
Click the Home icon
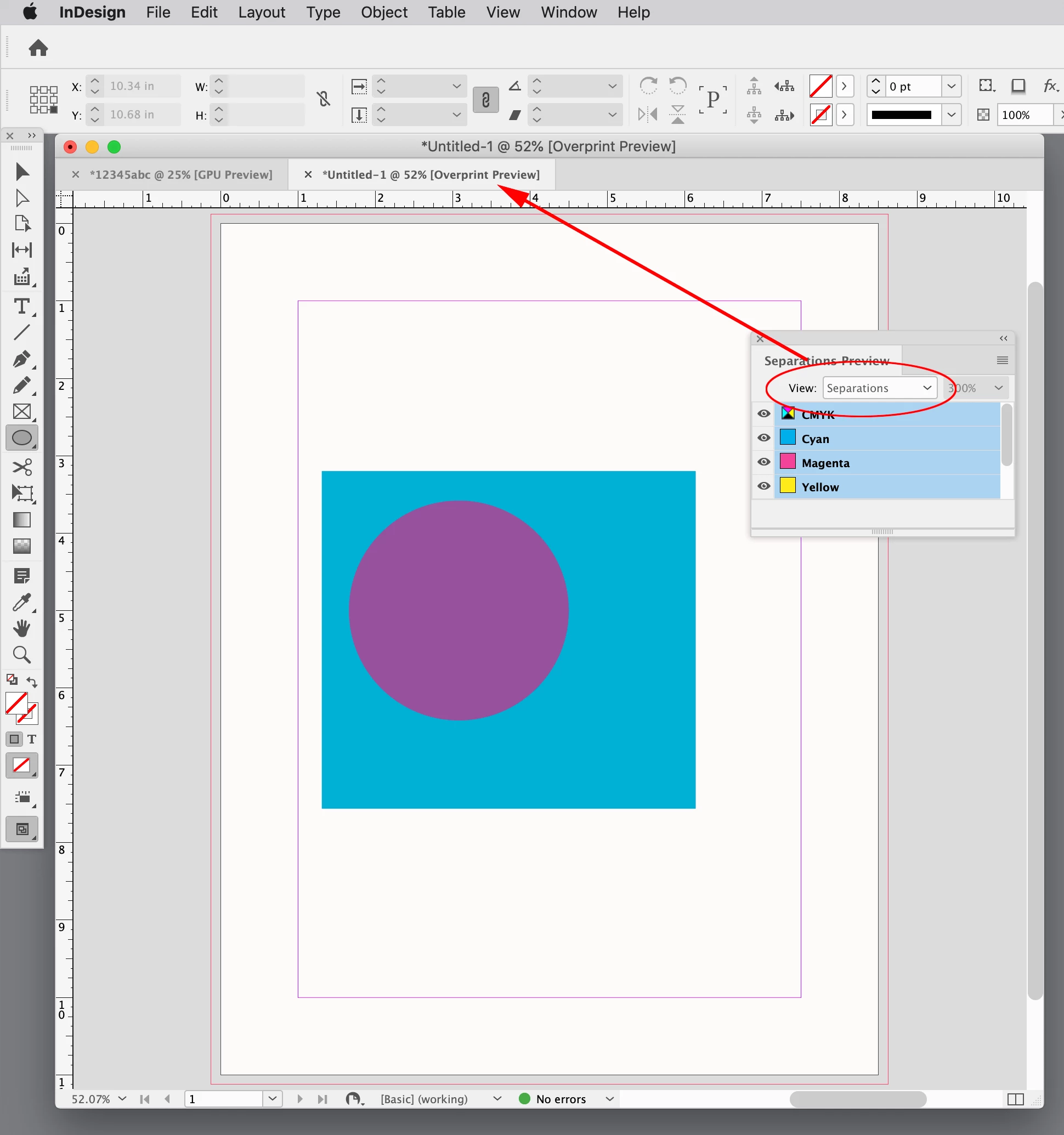[x=38, y=48]
